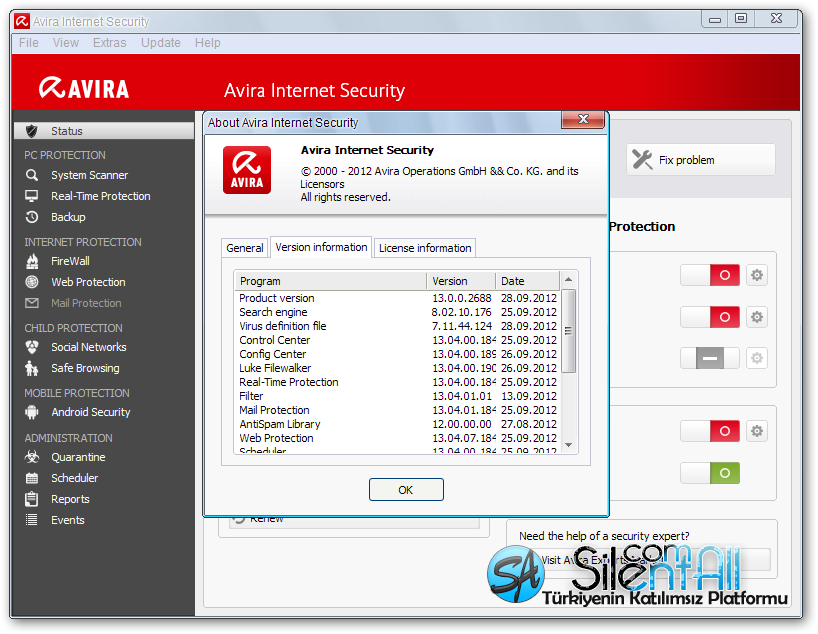
Task: Switch the topmost red toggle under the Protection heading
Action: (x=710, y=275)
